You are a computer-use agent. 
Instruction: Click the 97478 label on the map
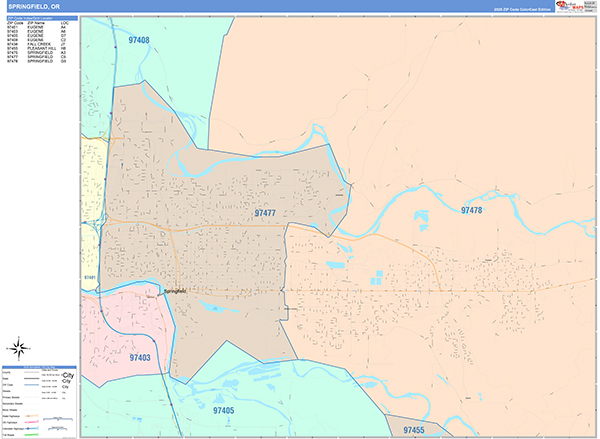tap(471, 210)
